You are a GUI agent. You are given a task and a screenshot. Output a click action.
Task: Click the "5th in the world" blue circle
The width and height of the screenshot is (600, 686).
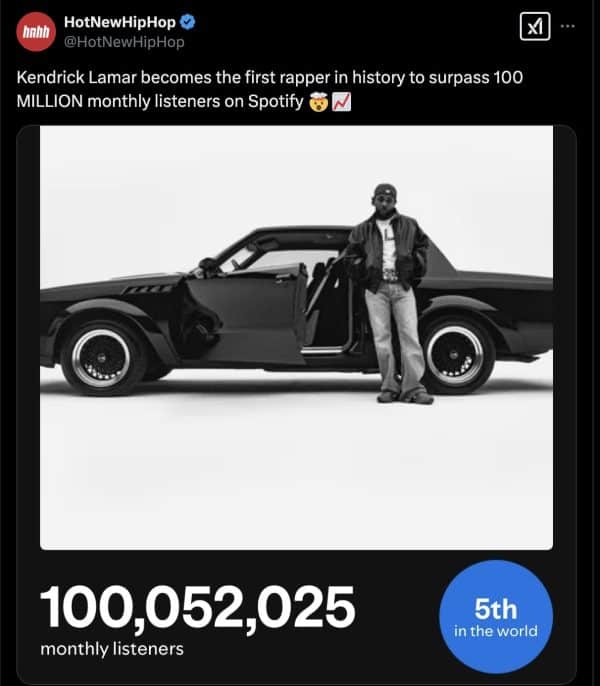click(x=495, y=618)
